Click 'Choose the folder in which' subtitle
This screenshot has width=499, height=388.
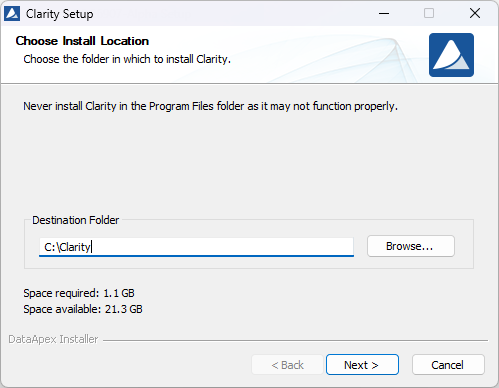pos(127,59)
